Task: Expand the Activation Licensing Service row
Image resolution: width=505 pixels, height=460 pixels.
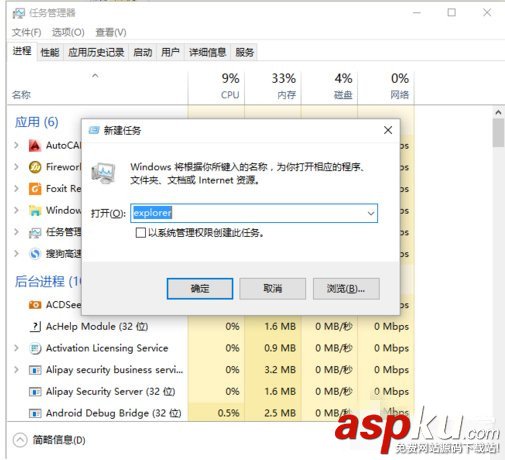Action: pyautogui.click(x=16, y=348)
